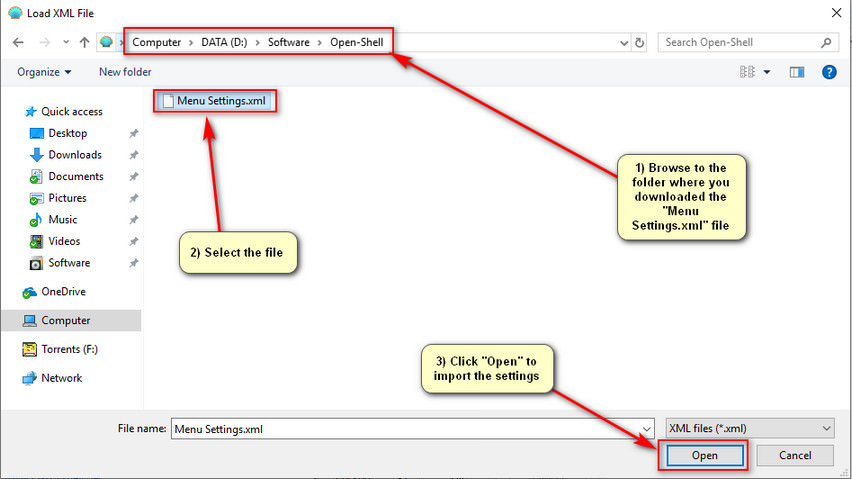852x479 pixels.
Task: Expand the address bar history dropdown
Action: (624, 43)
